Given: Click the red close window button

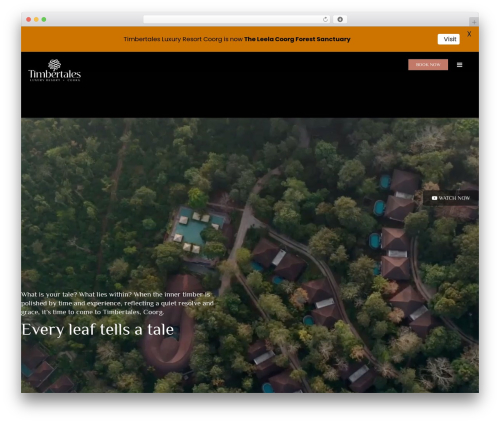Looking at the screenshot, I should click(x=29, y=19).
